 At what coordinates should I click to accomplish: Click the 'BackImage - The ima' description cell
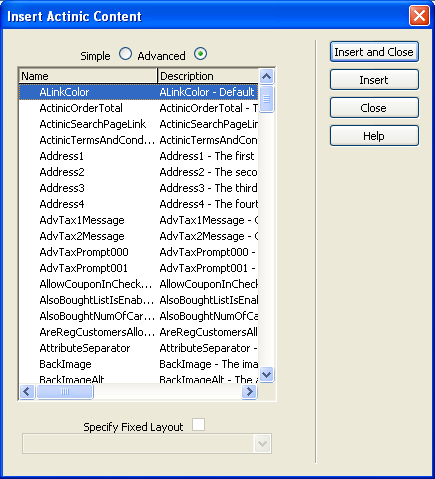[209, 364]
